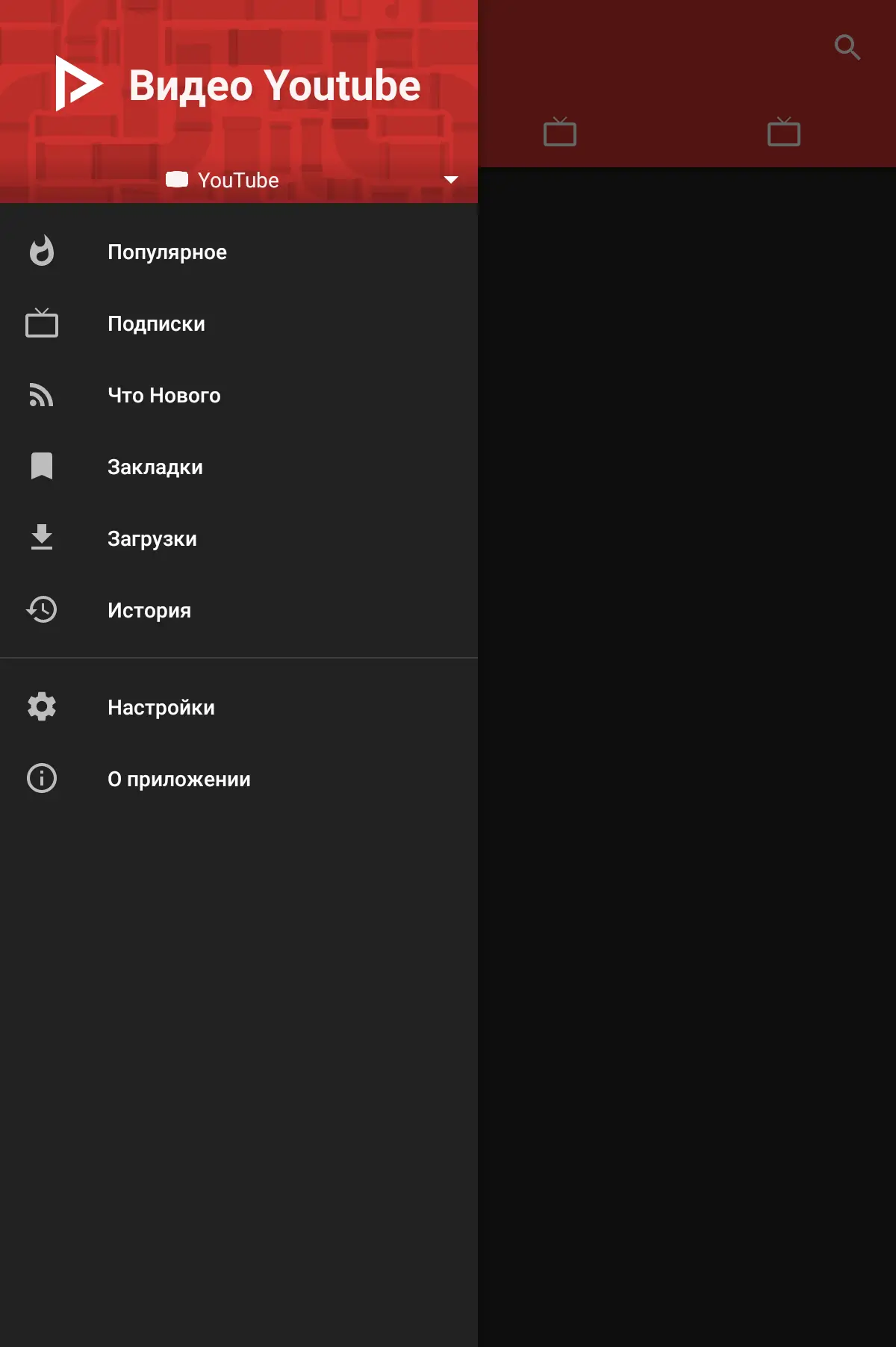Show Закладки saved playlists
The height and width of the screenshot is (1347, 896).
239,467
